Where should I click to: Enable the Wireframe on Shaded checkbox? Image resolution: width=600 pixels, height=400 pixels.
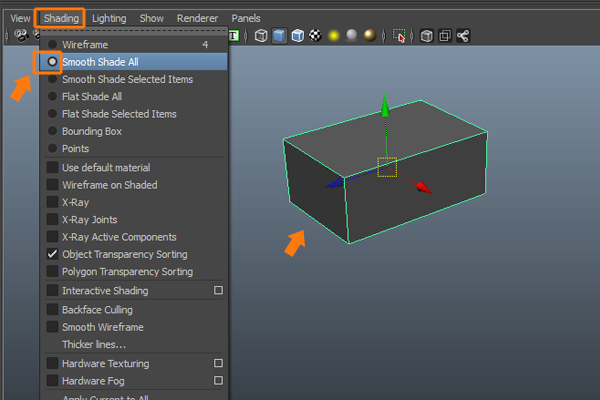point(52,185)
